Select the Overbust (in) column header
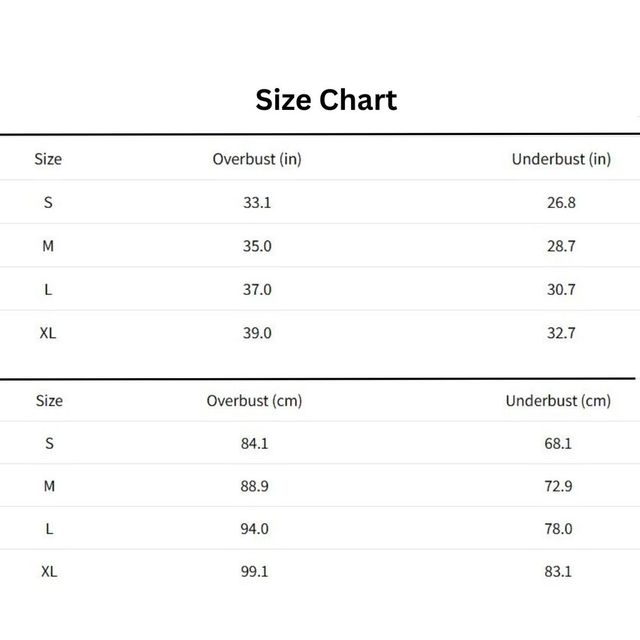This screenshot has width=640, height=640. [x=257, y=159]
